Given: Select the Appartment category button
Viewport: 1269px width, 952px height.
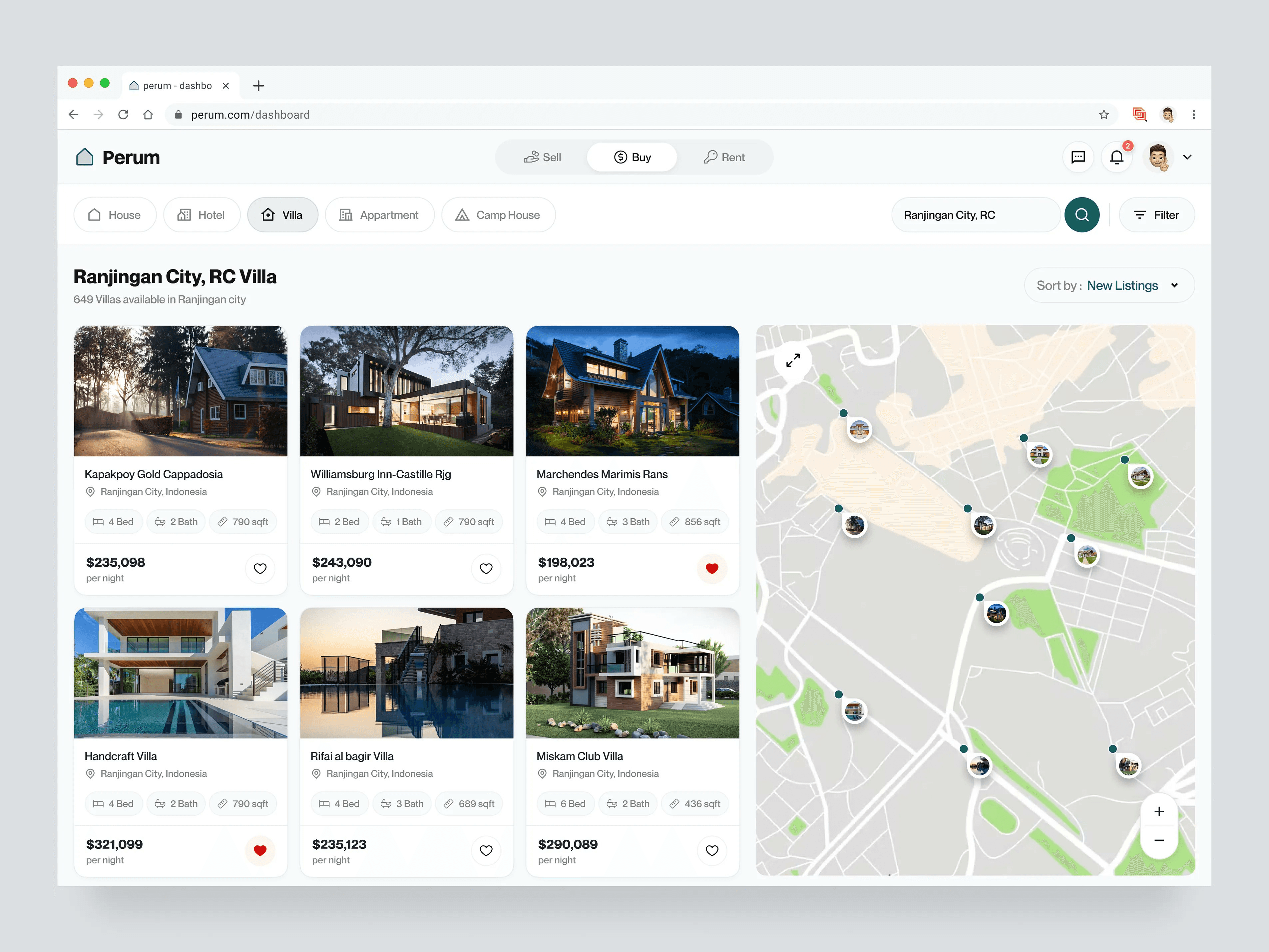Looking at the screenshot, I should [x=379, y=215].
